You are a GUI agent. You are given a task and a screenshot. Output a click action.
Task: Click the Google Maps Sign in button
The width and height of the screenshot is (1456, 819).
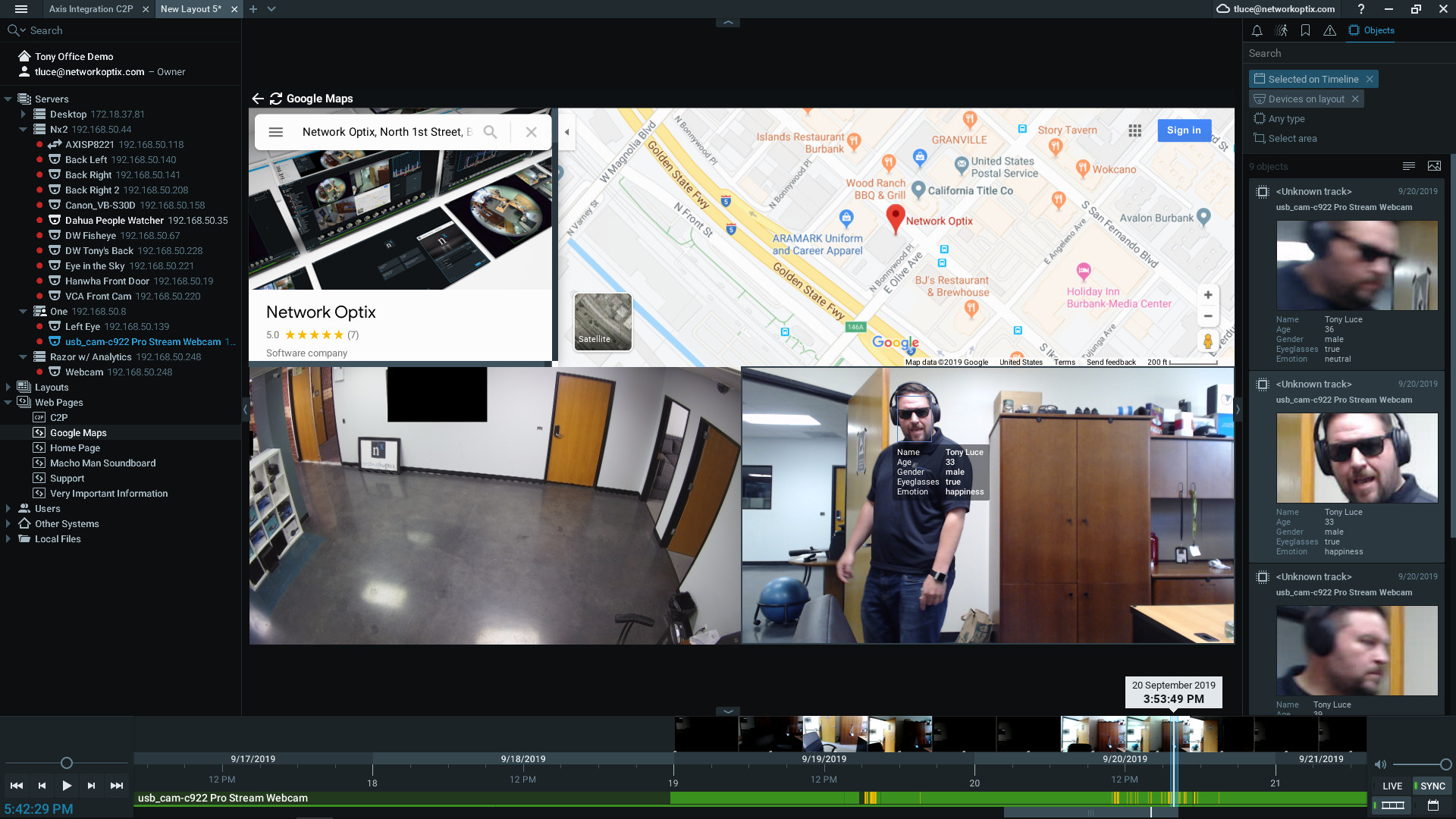click(1184, 130)
